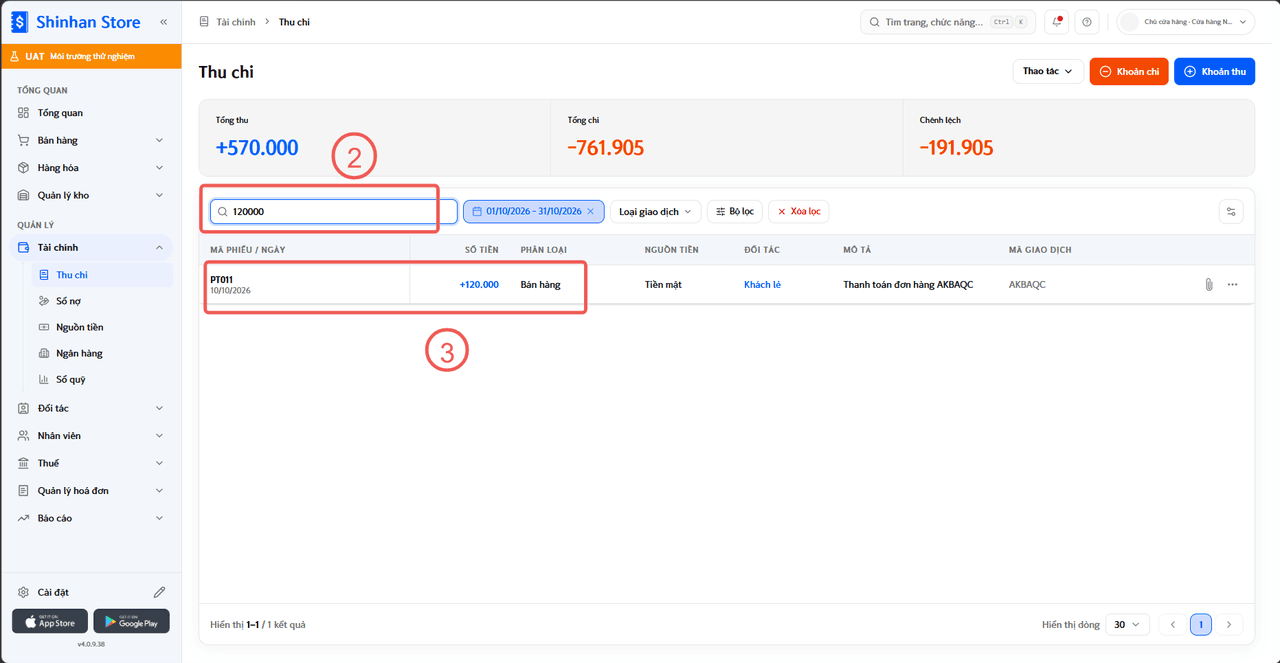The image size is (1280, 663).
Task: Open the notifications bell
Action: tap(1057, 22)
